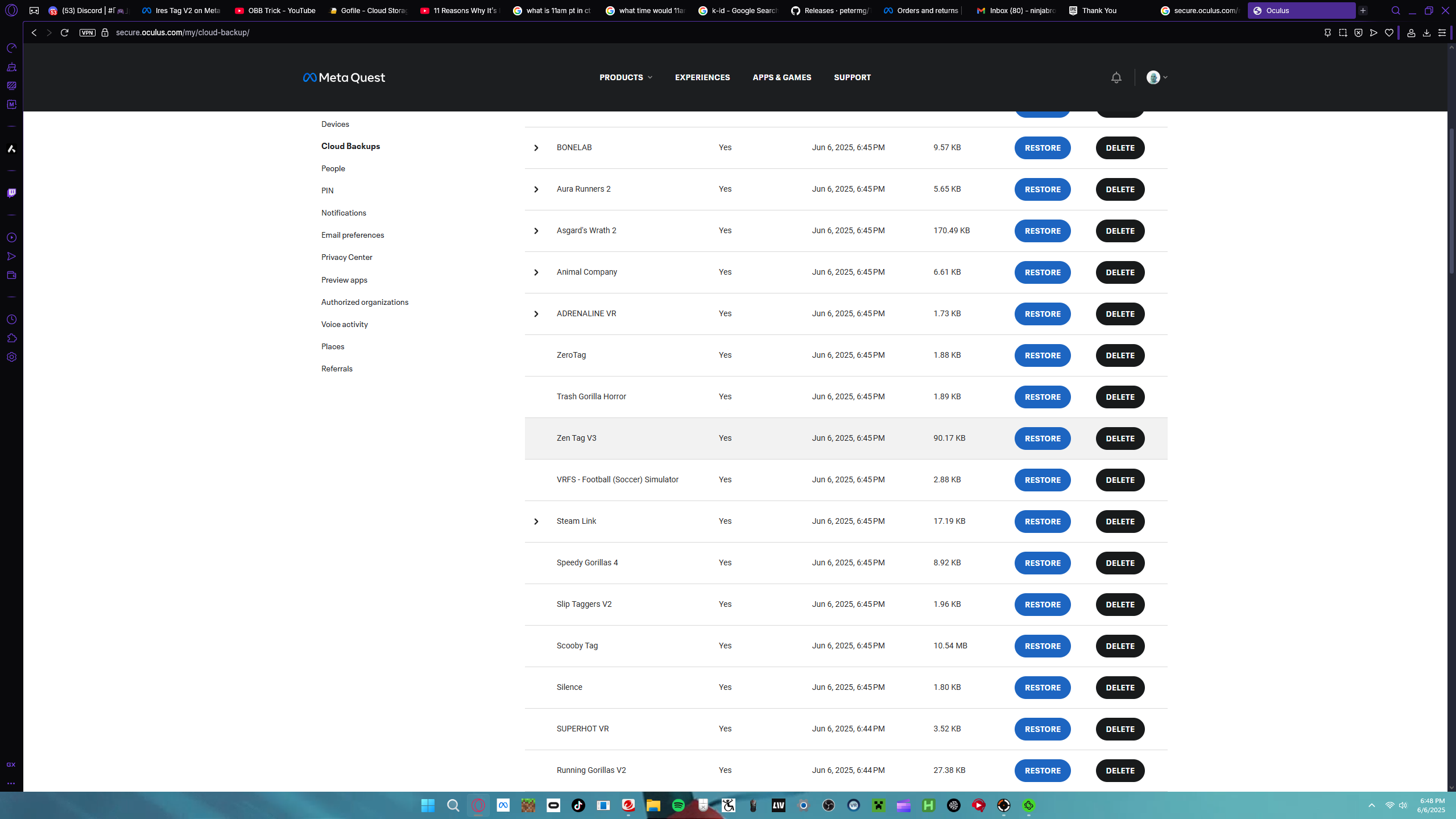
Task: Open Spotify from taskbar
Action: [x=678, y=805]
